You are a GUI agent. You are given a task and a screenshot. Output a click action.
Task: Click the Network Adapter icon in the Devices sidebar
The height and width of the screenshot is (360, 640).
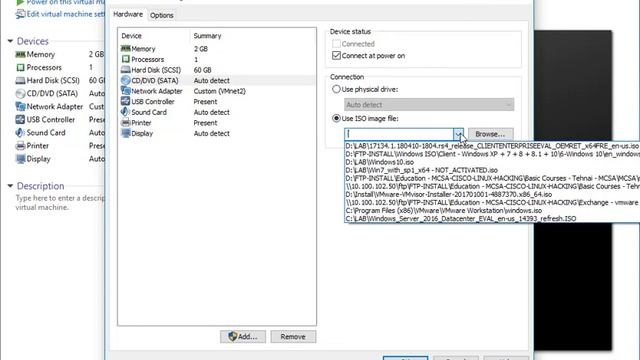pyautogui.click(x=20, y=107)
